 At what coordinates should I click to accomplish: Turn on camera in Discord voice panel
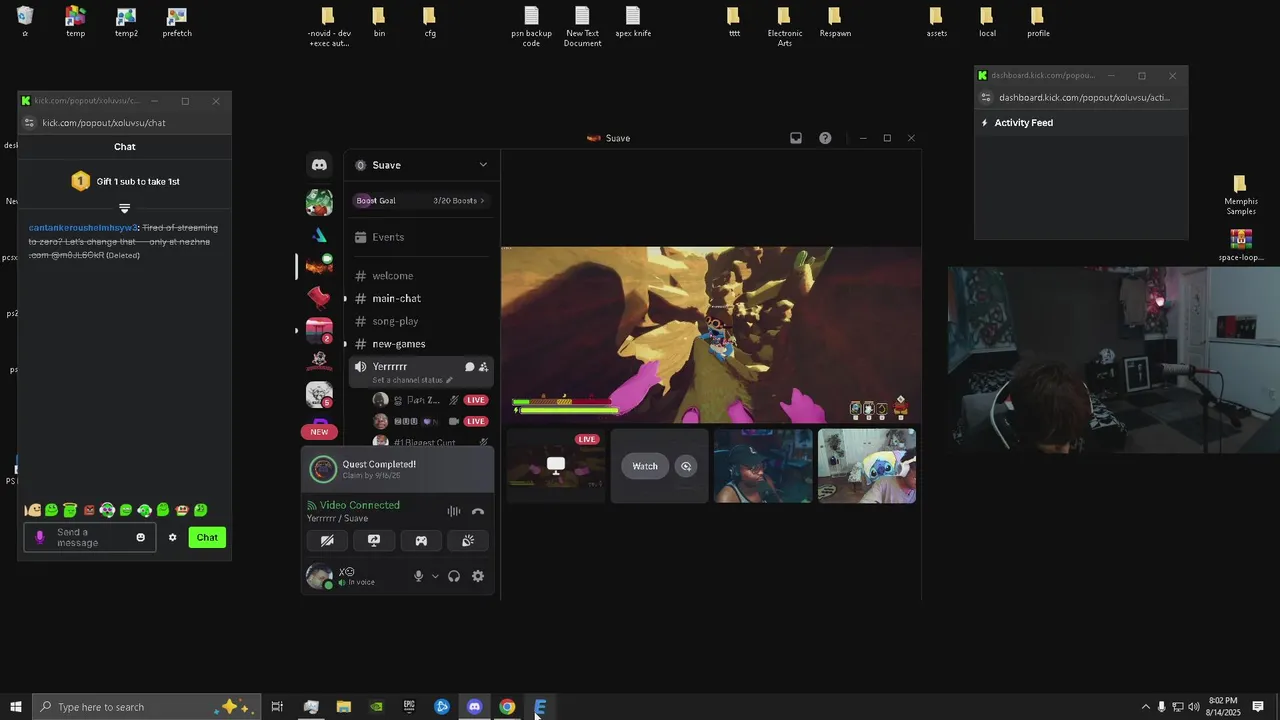tap(327, 540)
